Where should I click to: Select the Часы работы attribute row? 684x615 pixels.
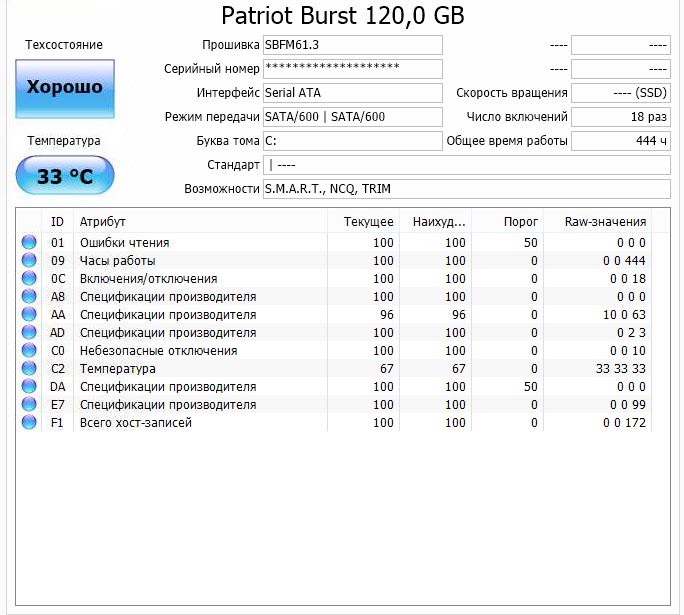(336, 260)
